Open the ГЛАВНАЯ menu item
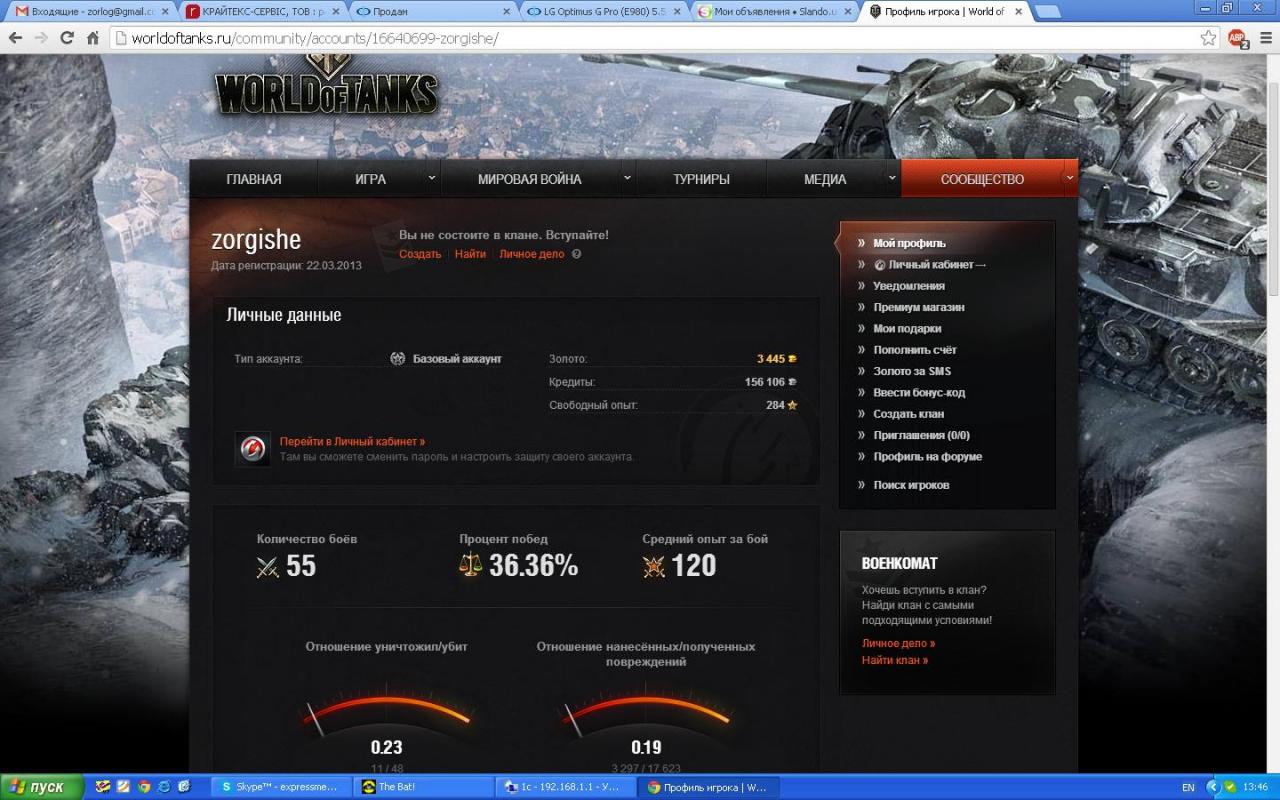This screenshot has height=800, width=1280. (254, 179)
